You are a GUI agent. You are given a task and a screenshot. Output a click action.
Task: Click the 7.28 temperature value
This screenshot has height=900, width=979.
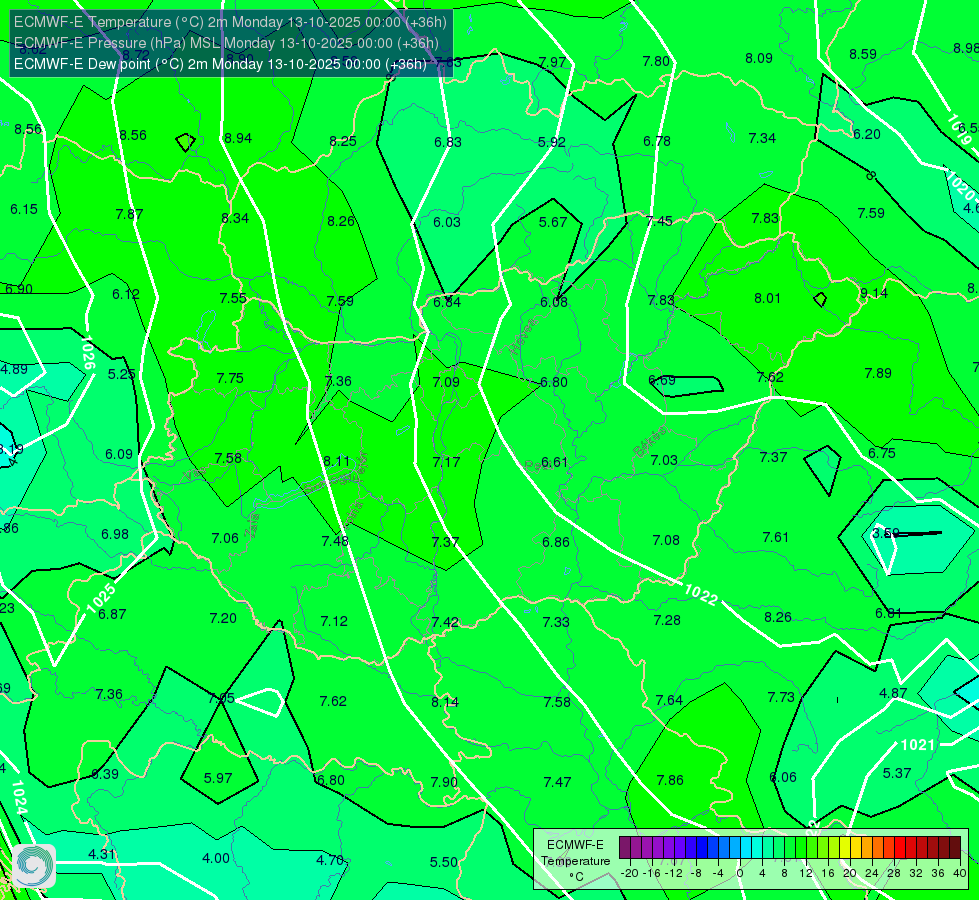[667, 620]
